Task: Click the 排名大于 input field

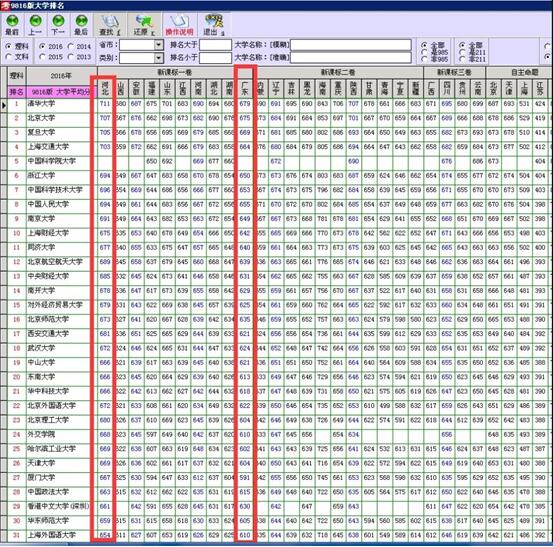Action: [x=215, y=45]
